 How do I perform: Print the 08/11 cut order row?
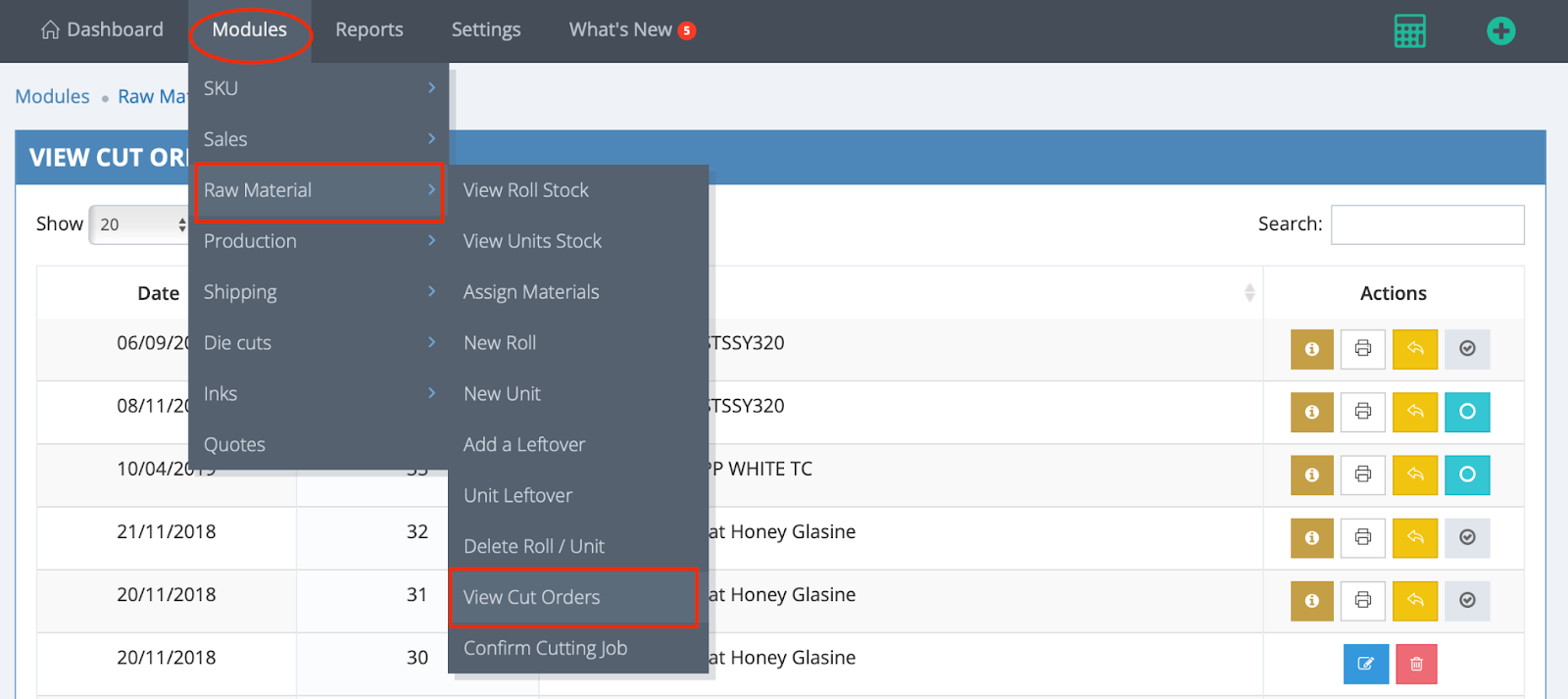point(1362,412)
